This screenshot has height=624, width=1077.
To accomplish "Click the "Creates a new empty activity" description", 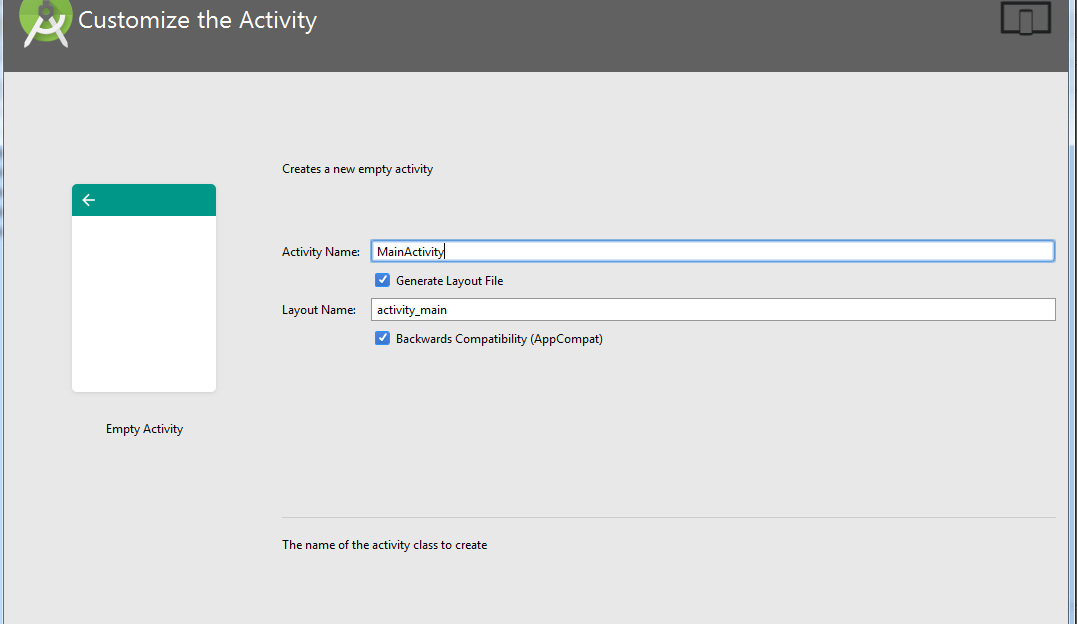I will point(357,169).
